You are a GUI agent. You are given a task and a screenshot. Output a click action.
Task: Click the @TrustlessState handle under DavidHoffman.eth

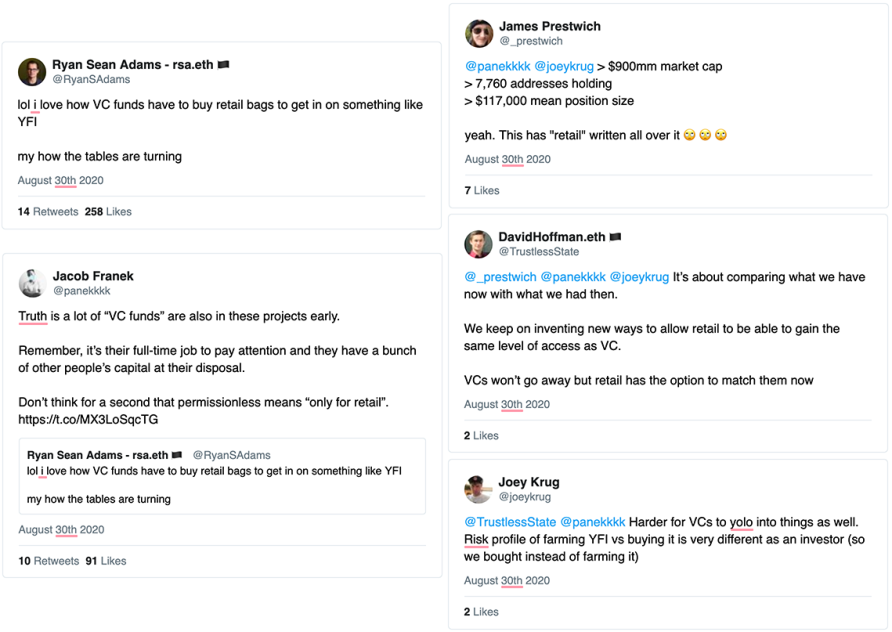538,252
